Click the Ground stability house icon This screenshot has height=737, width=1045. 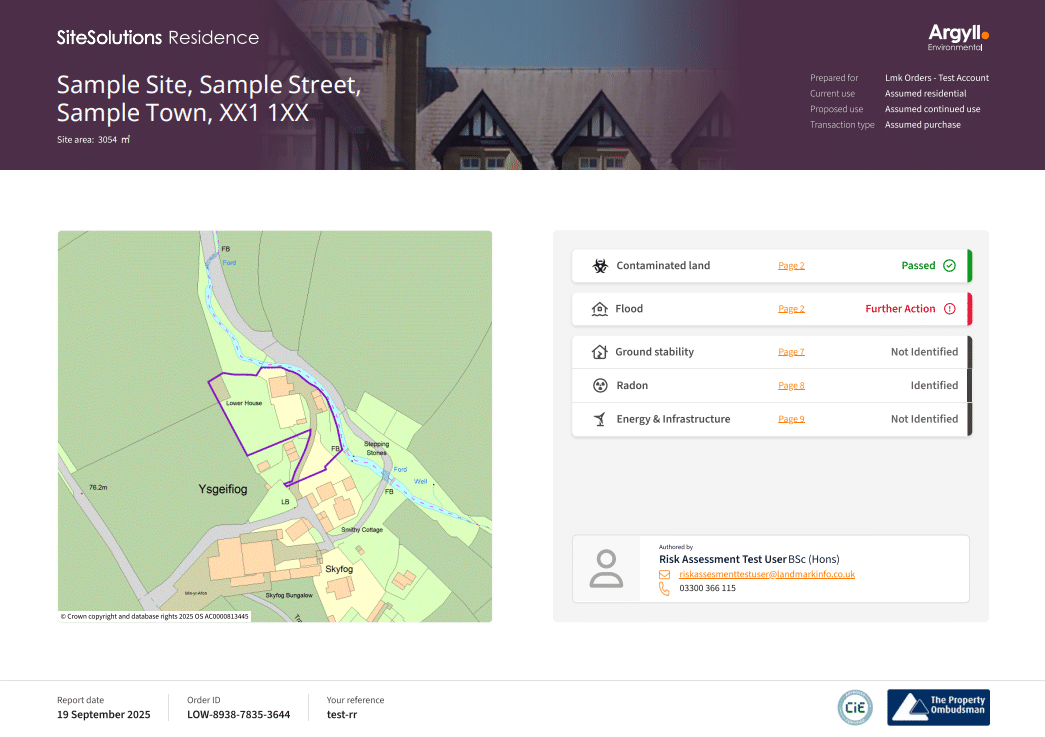tap(600, 352)
